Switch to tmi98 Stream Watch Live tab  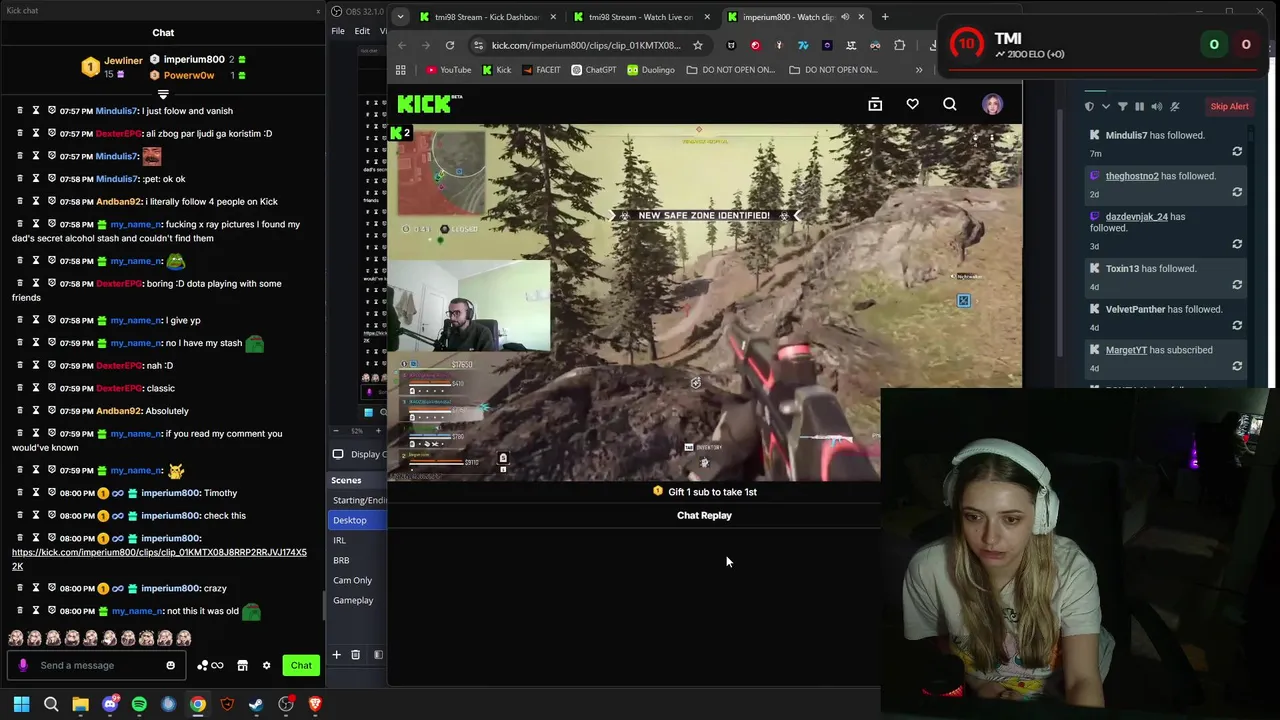point(640,17)
